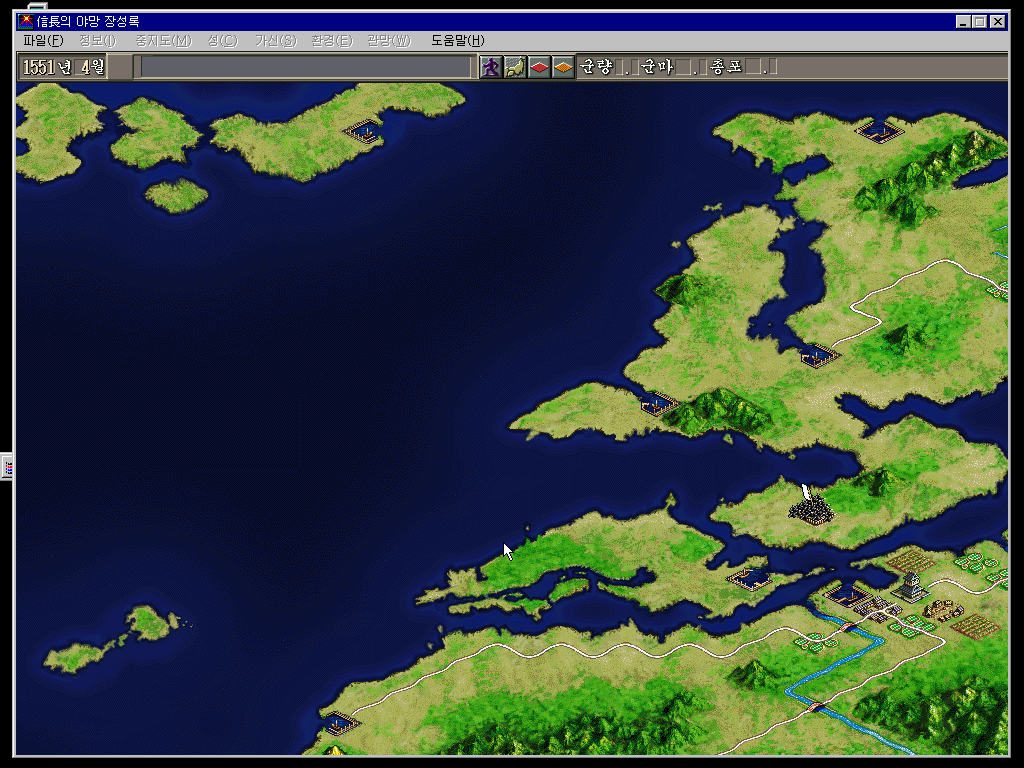Click the empty message bar in toolbar
The image size is (1024, 768).
(x=305, y=67)
